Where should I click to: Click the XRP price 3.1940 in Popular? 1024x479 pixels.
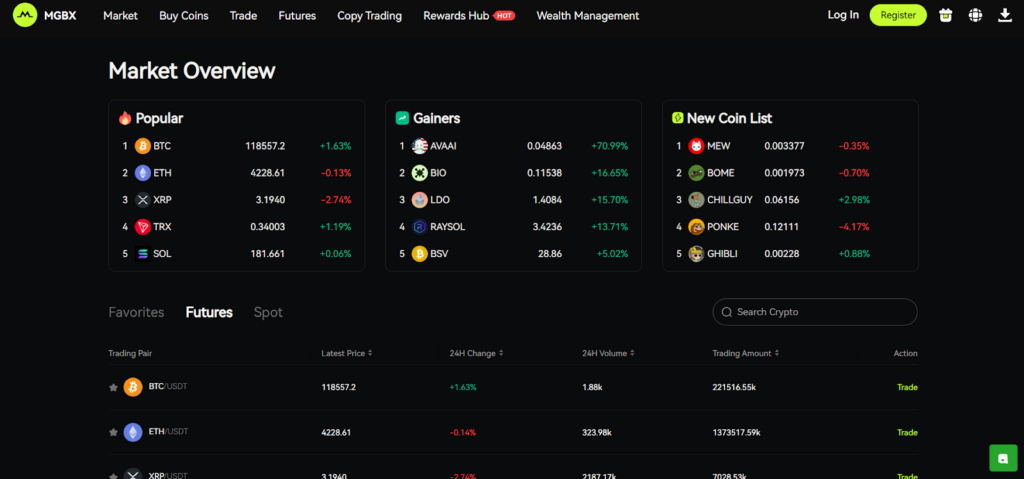point(270,200)
